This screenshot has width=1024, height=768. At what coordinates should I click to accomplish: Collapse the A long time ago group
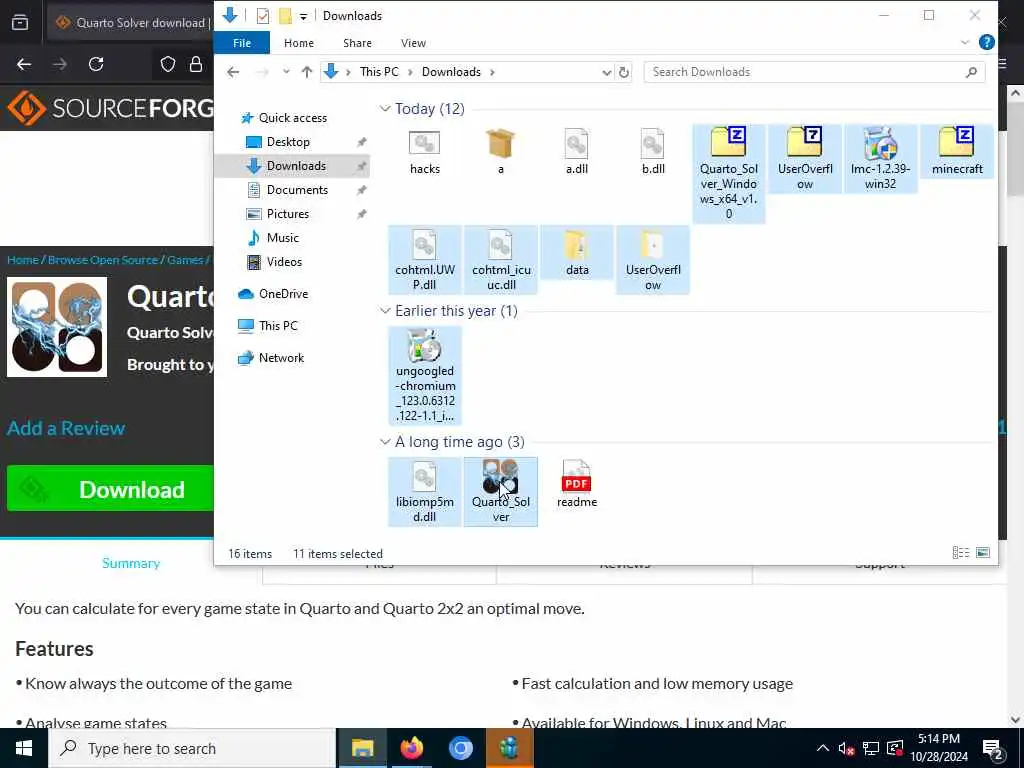(385, 442)
